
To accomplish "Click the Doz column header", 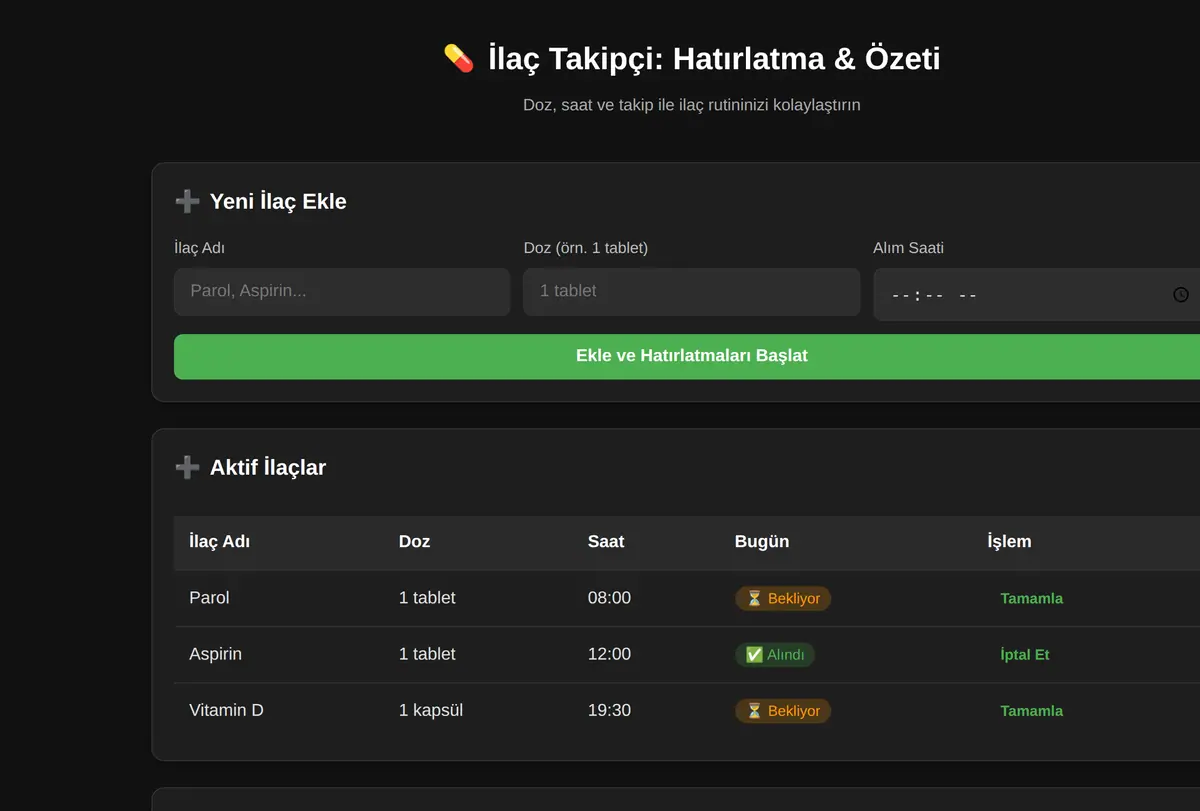I will [x=414, y=541].
